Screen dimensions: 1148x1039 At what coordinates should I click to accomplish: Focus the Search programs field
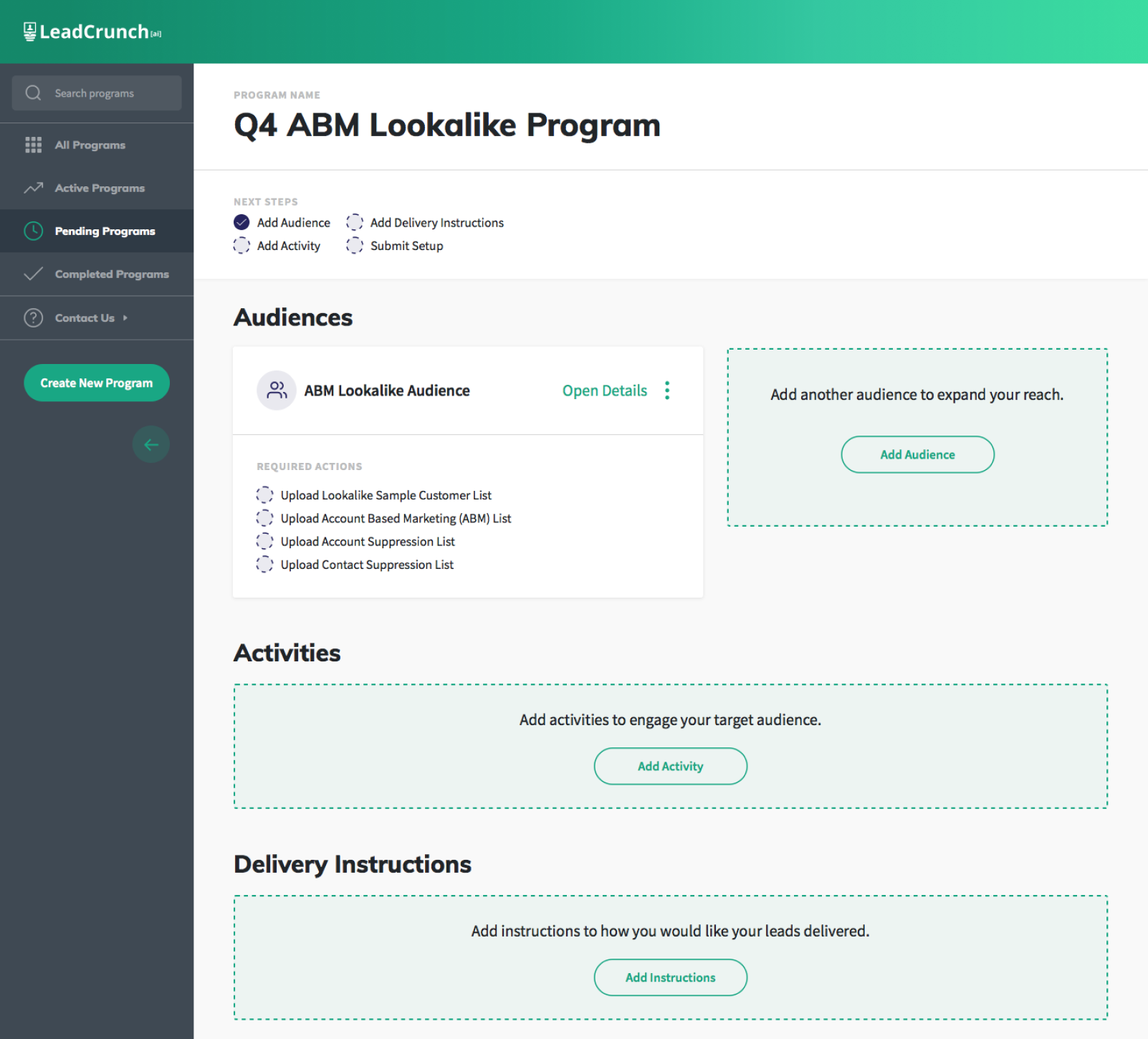(x=97, y=93)
